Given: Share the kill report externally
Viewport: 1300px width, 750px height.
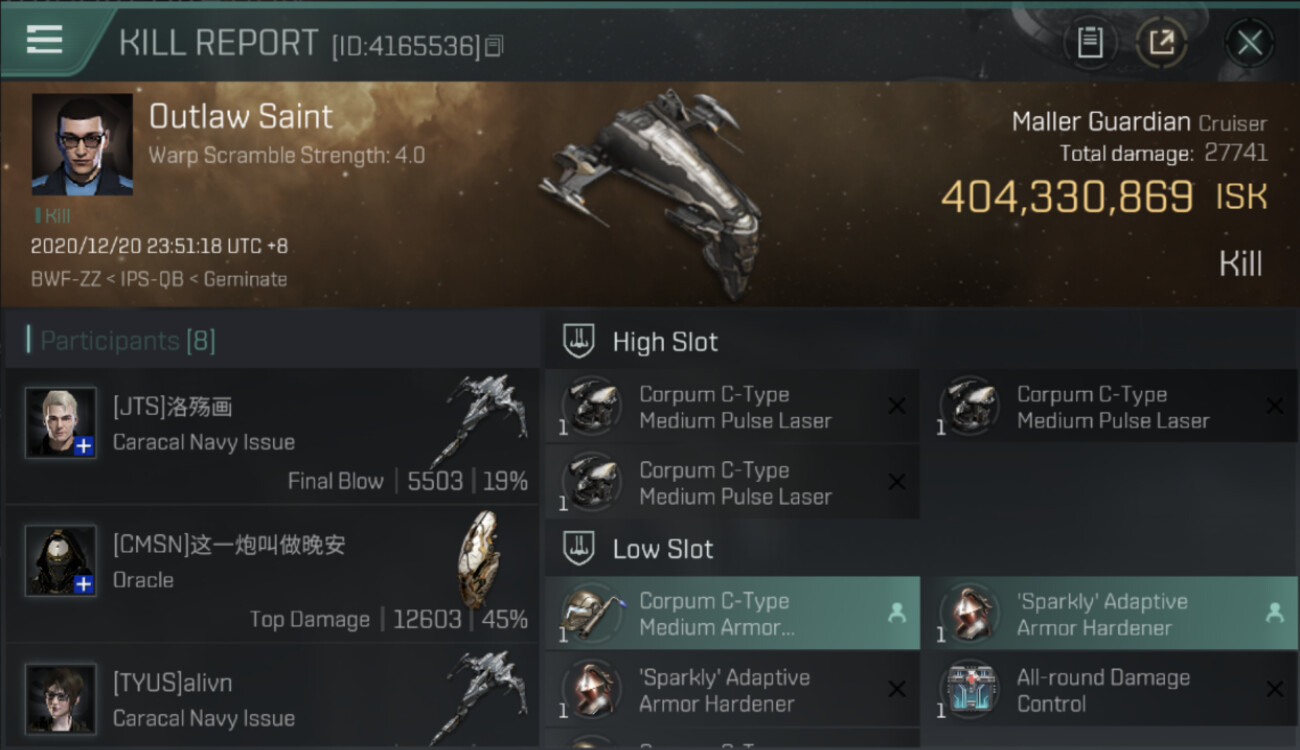Looking at the screenshot, I should tap(1162, 42).
